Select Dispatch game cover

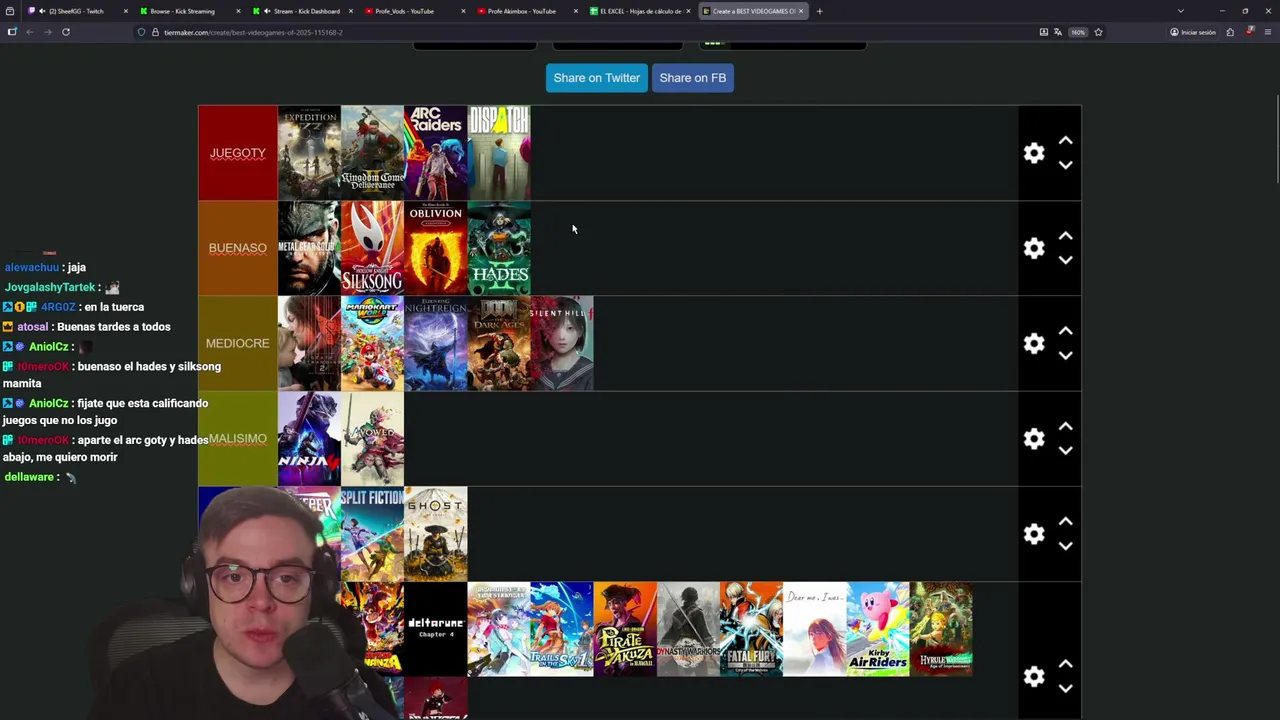(499, 153)
